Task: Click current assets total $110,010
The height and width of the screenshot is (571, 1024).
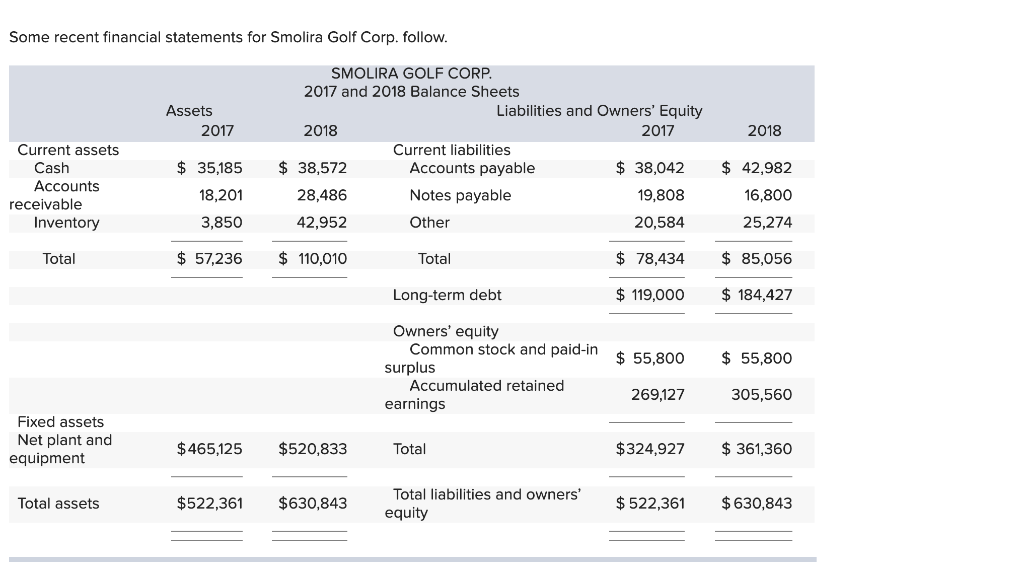Action: point(312,259)
